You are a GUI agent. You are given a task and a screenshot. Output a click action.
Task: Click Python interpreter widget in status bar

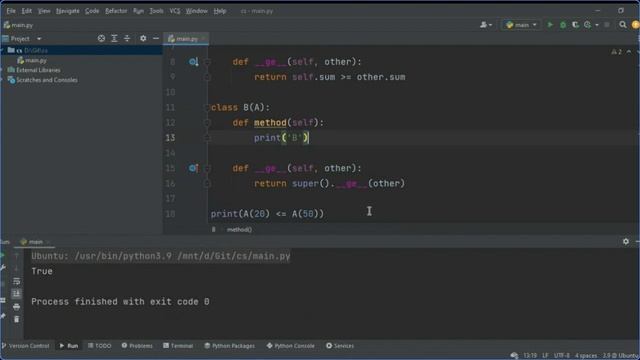coord(621,356)
